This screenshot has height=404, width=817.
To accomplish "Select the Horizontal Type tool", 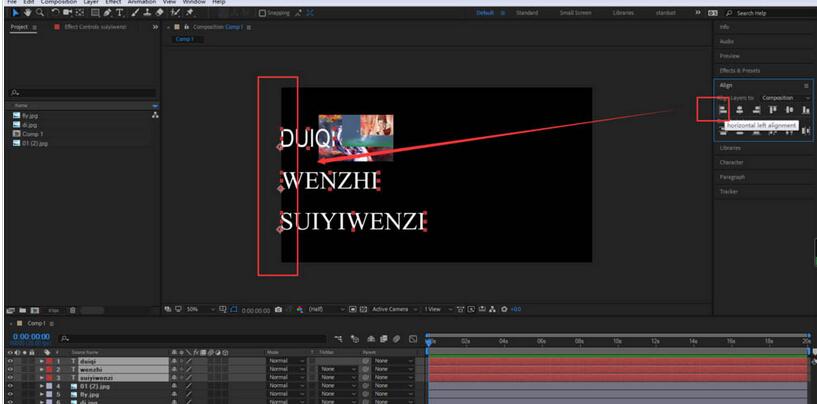I will (x=118, y=13).
